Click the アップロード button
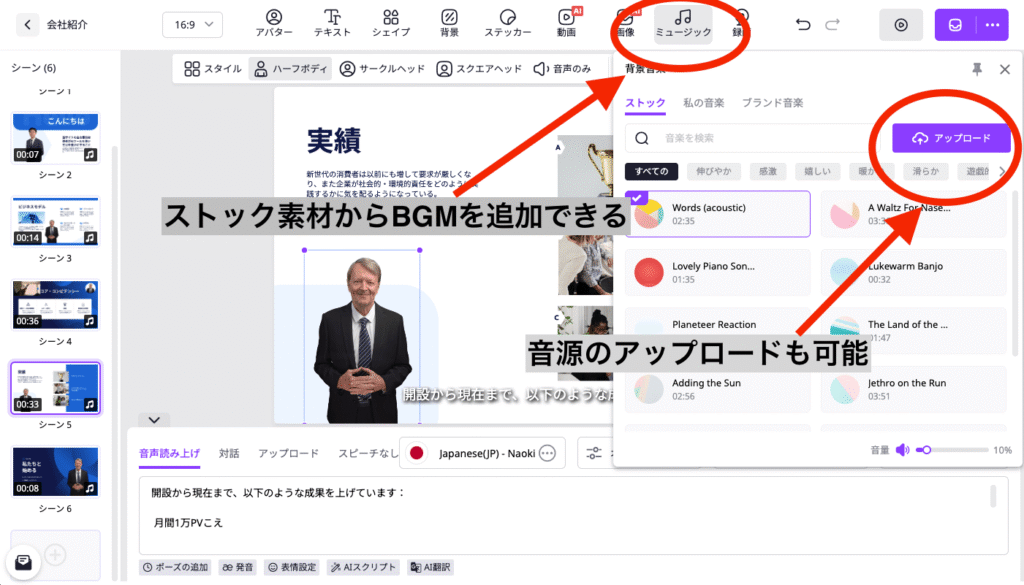This screenshot has height=585, width=1024. click(952, 138)
